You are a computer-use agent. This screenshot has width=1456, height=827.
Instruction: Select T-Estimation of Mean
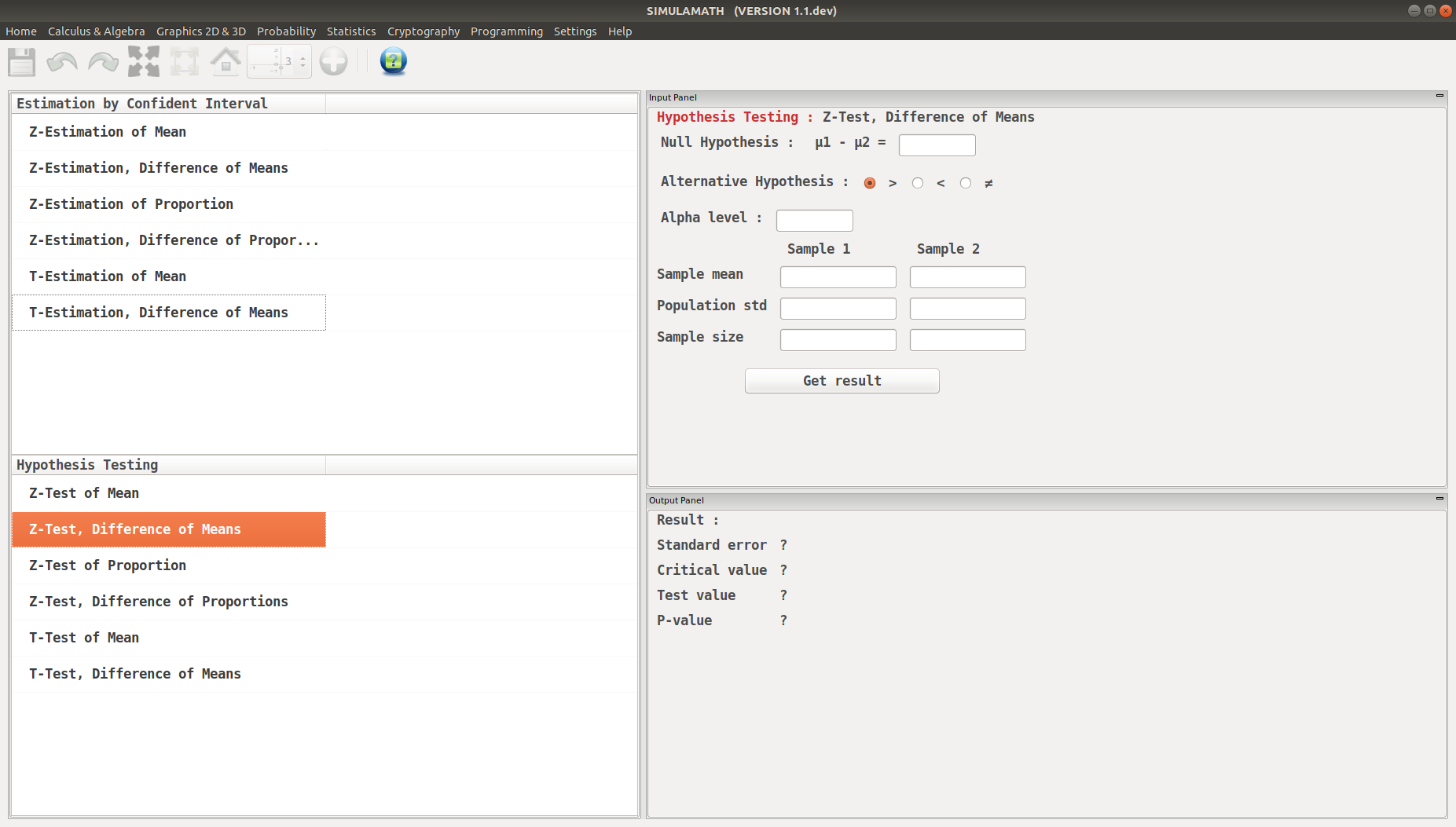tap(169, 276)
